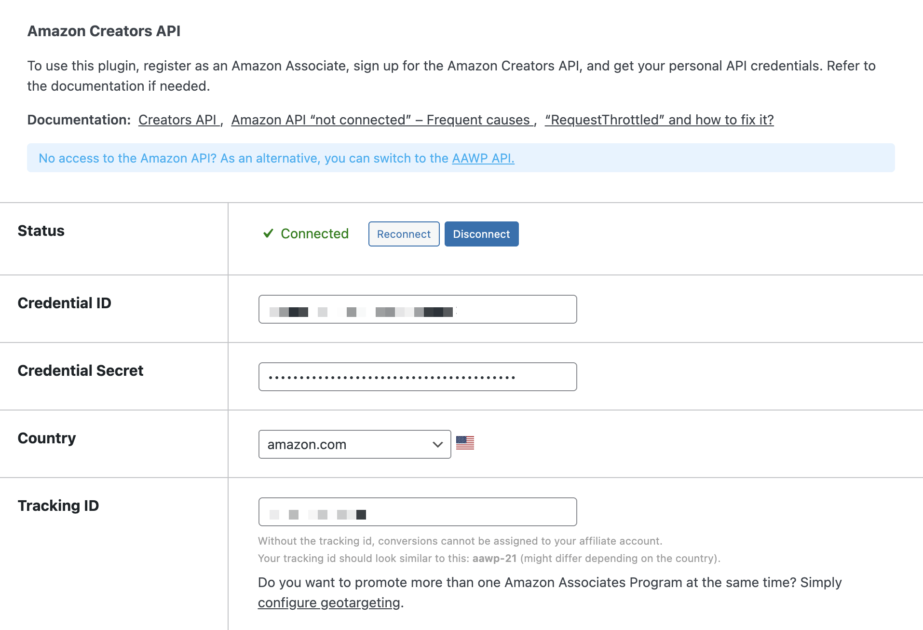
Task: Click inside the Tracking ID box
Action: 417,511
